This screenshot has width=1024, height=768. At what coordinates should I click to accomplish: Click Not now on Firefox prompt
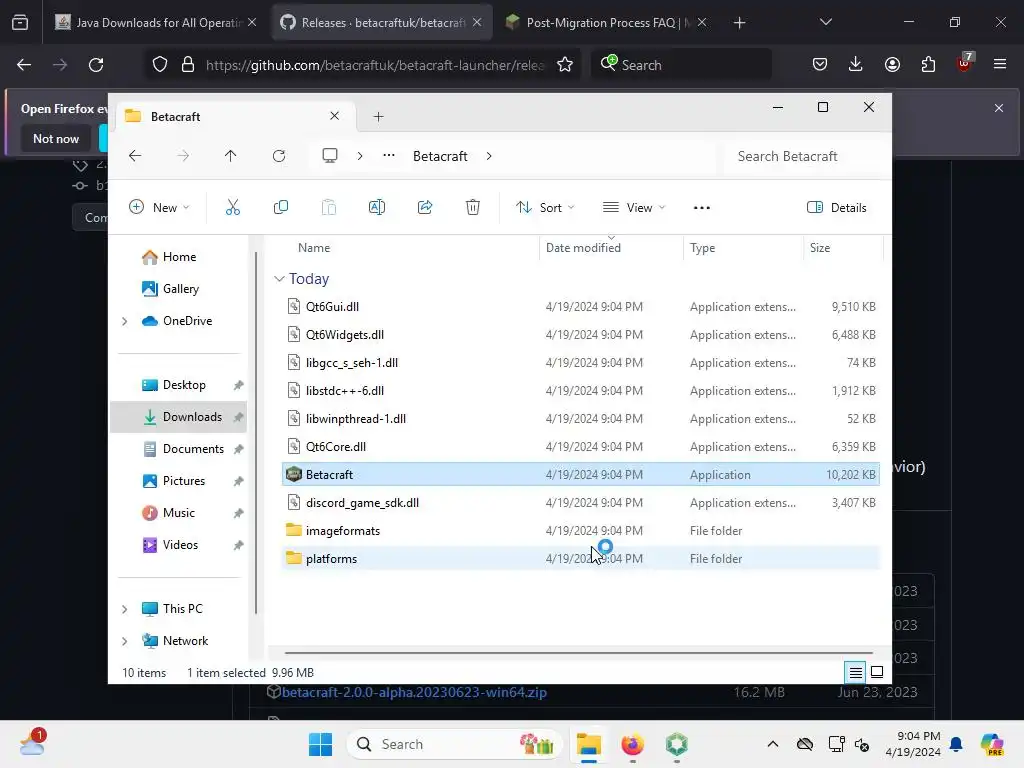pos(56,138)
